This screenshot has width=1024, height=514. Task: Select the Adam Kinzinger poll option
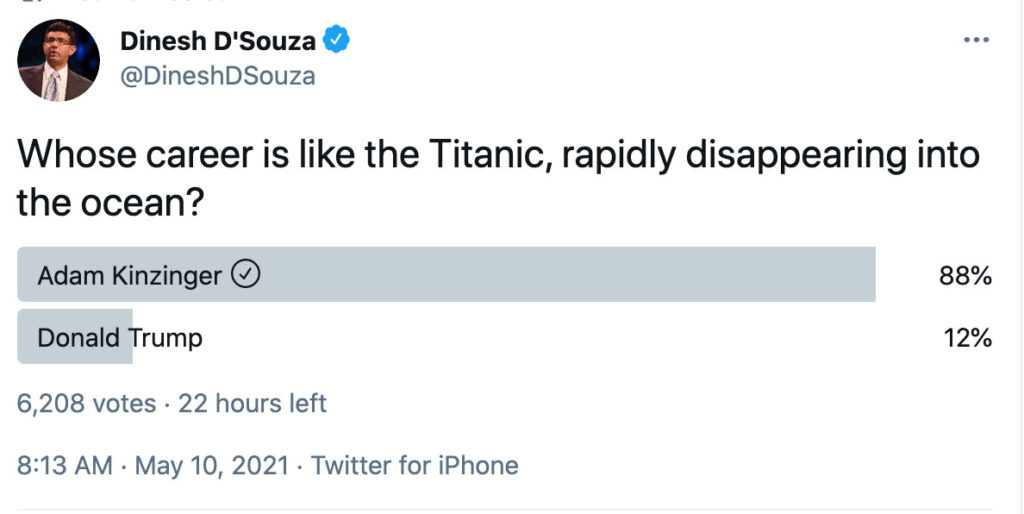pos(129,275)
